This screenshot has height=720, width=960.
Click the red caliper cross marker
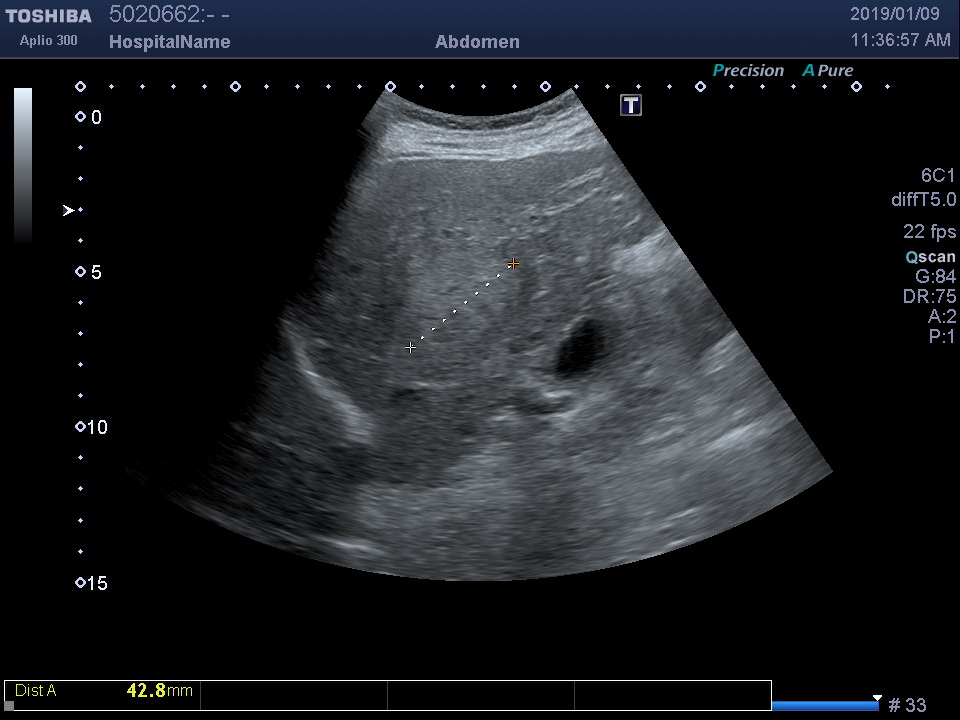(x=513, y=264)
